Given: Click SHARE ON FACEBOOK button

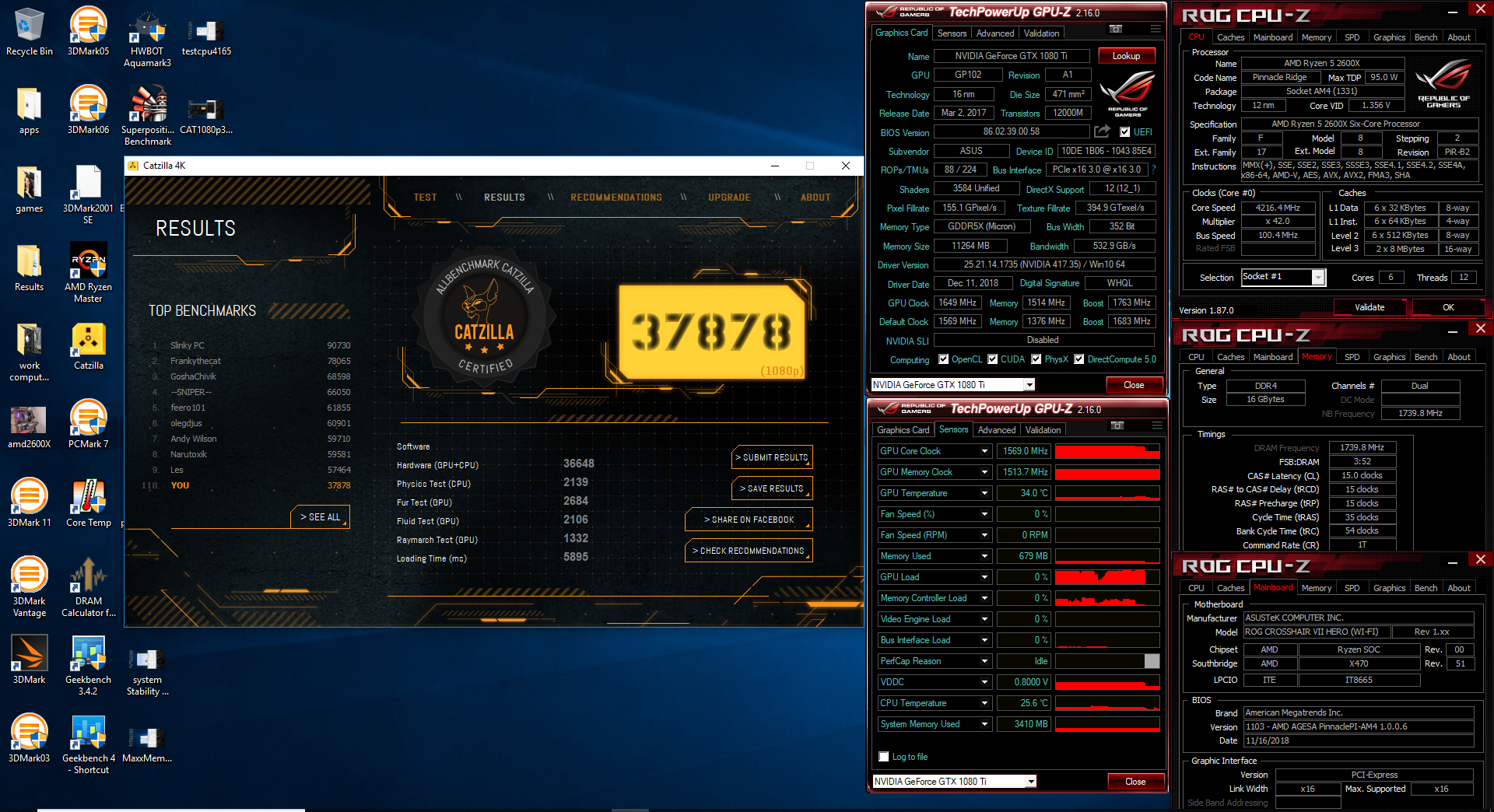Looking at the screenshot, I should click(x=749, y=520).
